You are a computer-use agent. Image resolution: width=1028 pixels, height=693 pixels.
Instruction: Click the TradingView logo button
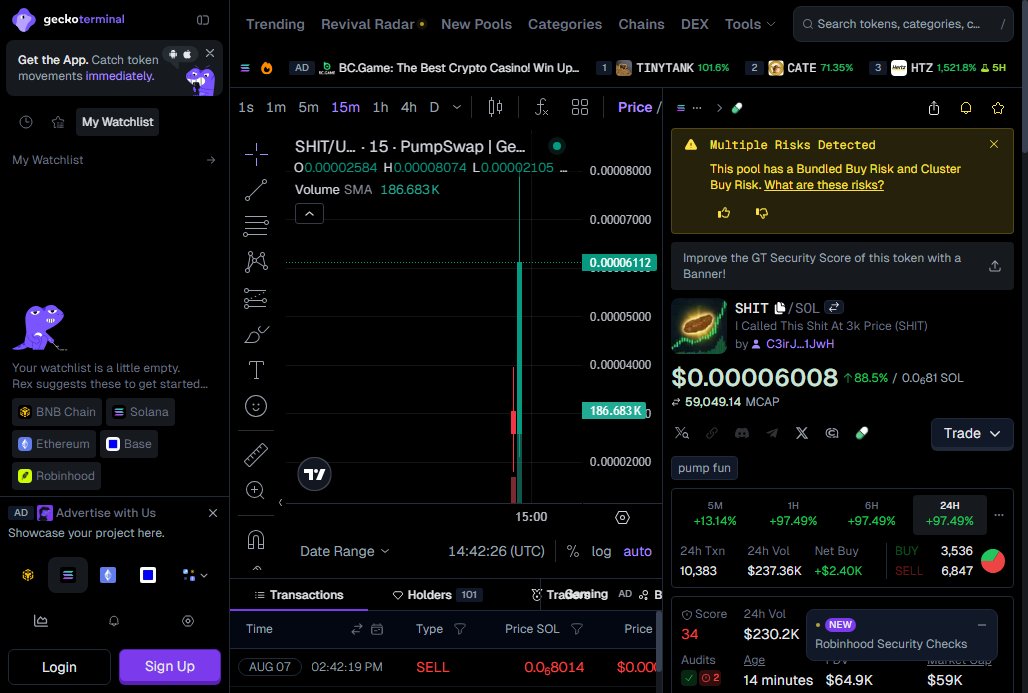pyautogui.click(x=315, y=474)
